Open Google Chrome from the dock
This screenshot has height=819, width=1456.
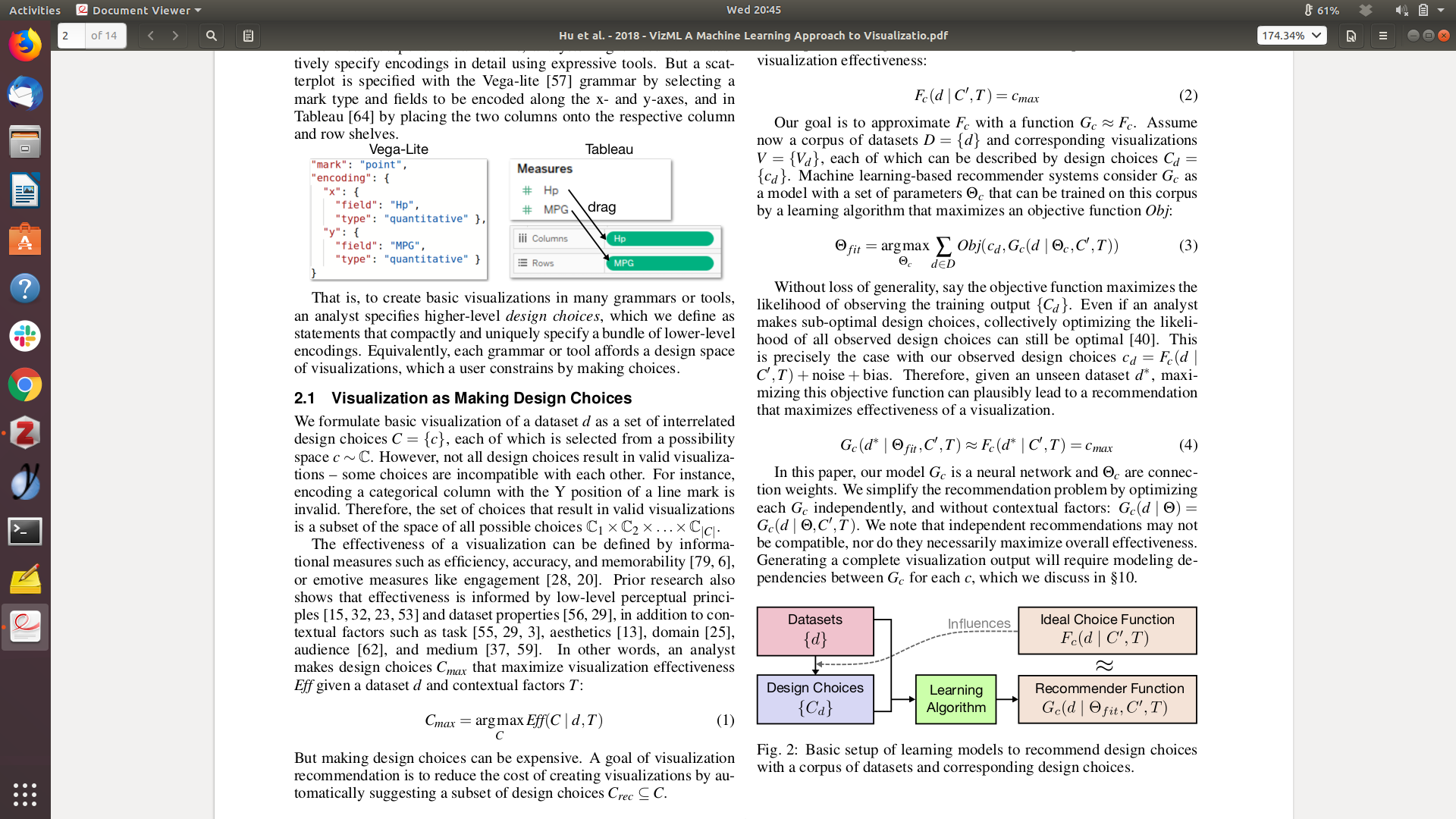click(x=25, y=385)
